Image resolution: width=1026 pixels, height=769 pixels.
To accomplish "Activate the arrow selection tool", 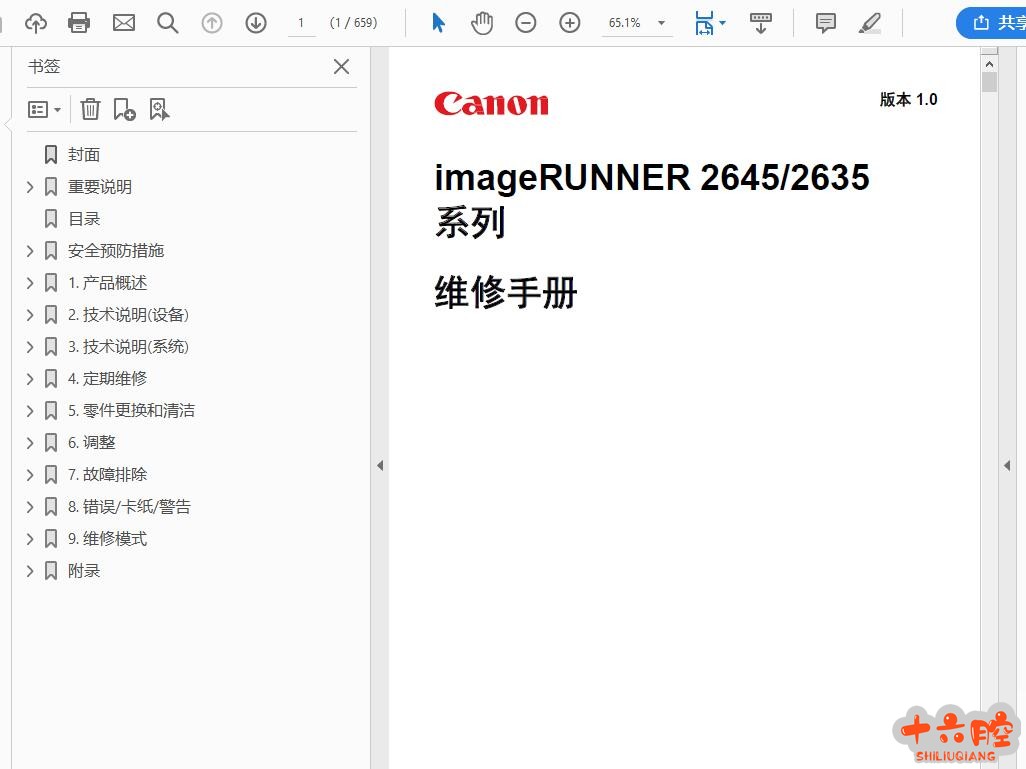I will pos(438,22).
